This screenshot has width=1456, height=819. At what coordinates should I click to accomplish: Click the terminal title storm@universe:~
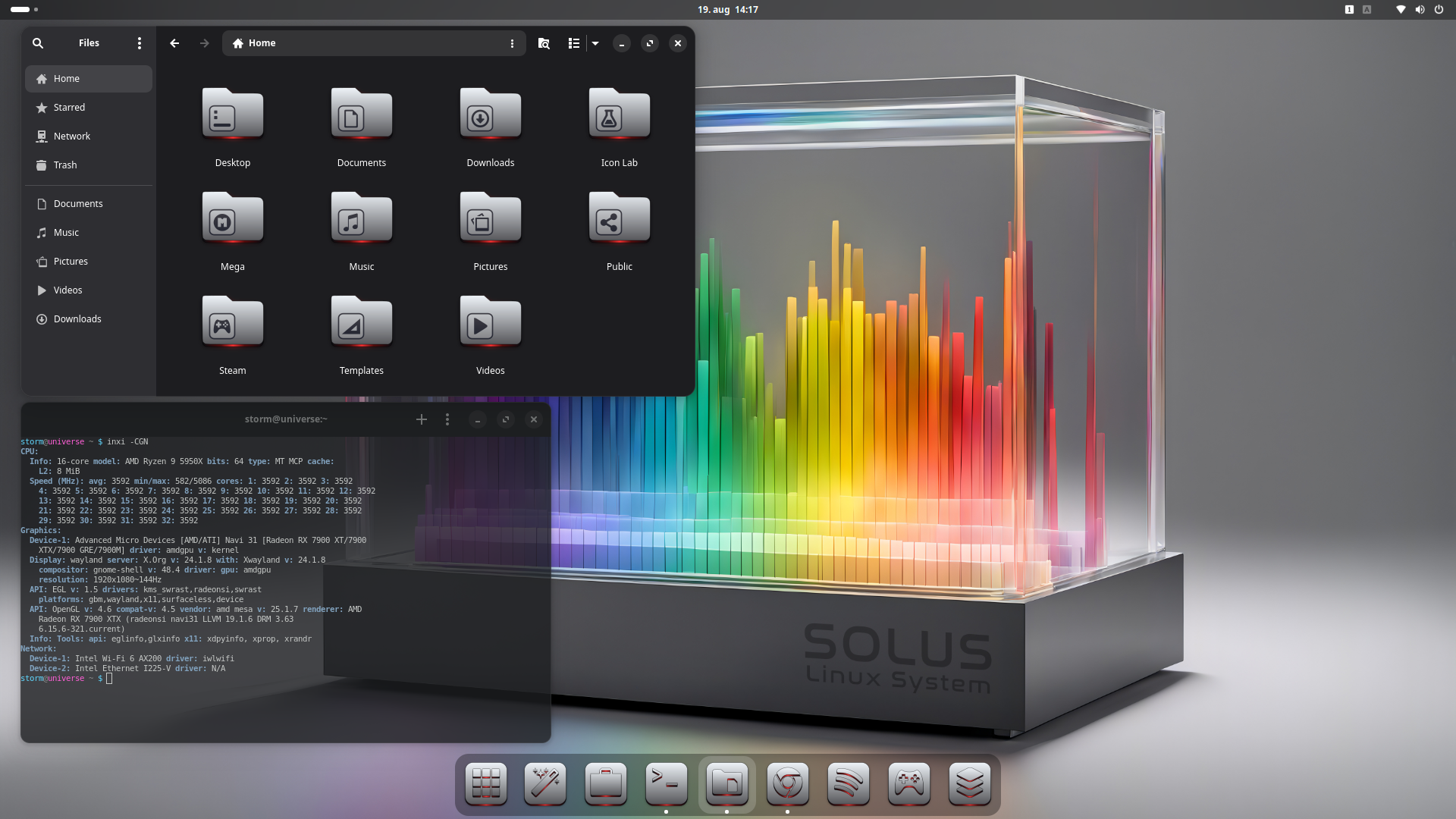click(x=286, y=419)
